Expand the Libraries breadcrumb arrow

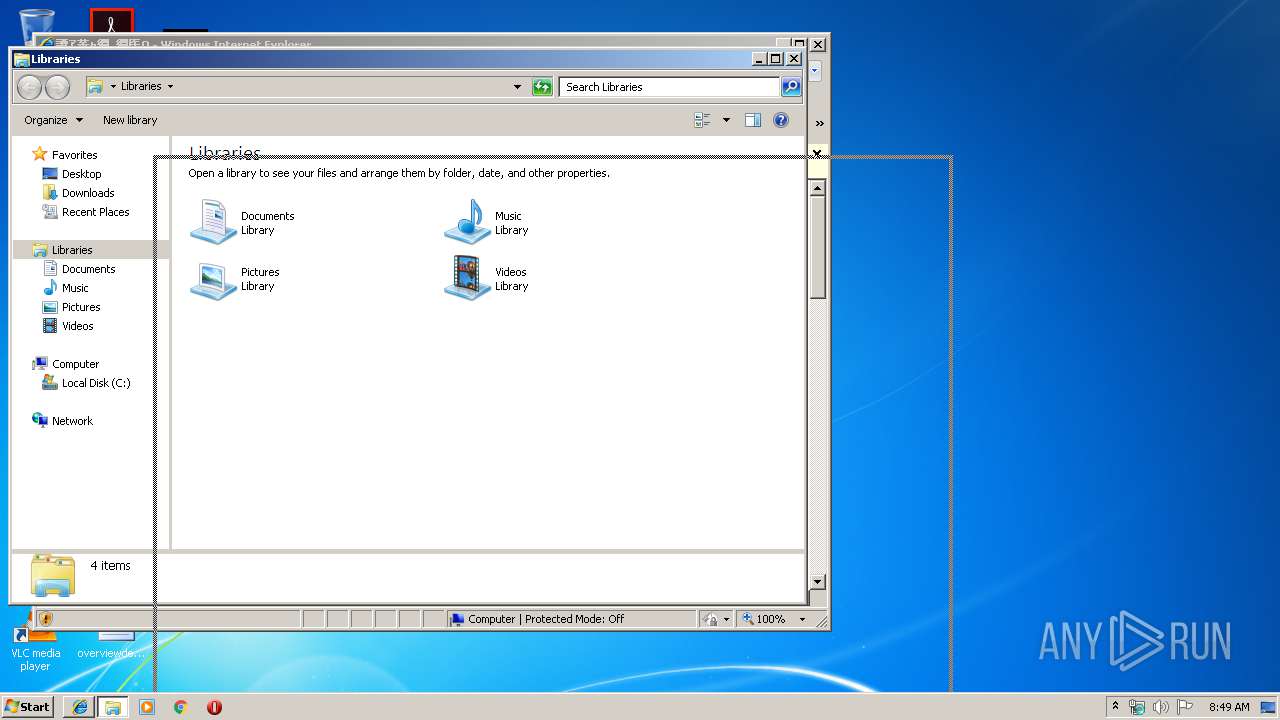tap(170, 87)
